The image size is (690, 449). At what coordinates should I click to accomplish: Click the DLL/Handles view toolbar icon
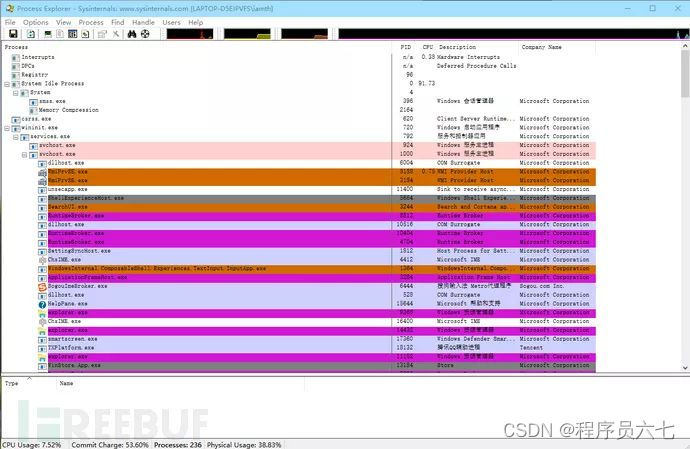click(x=85, y=34)
